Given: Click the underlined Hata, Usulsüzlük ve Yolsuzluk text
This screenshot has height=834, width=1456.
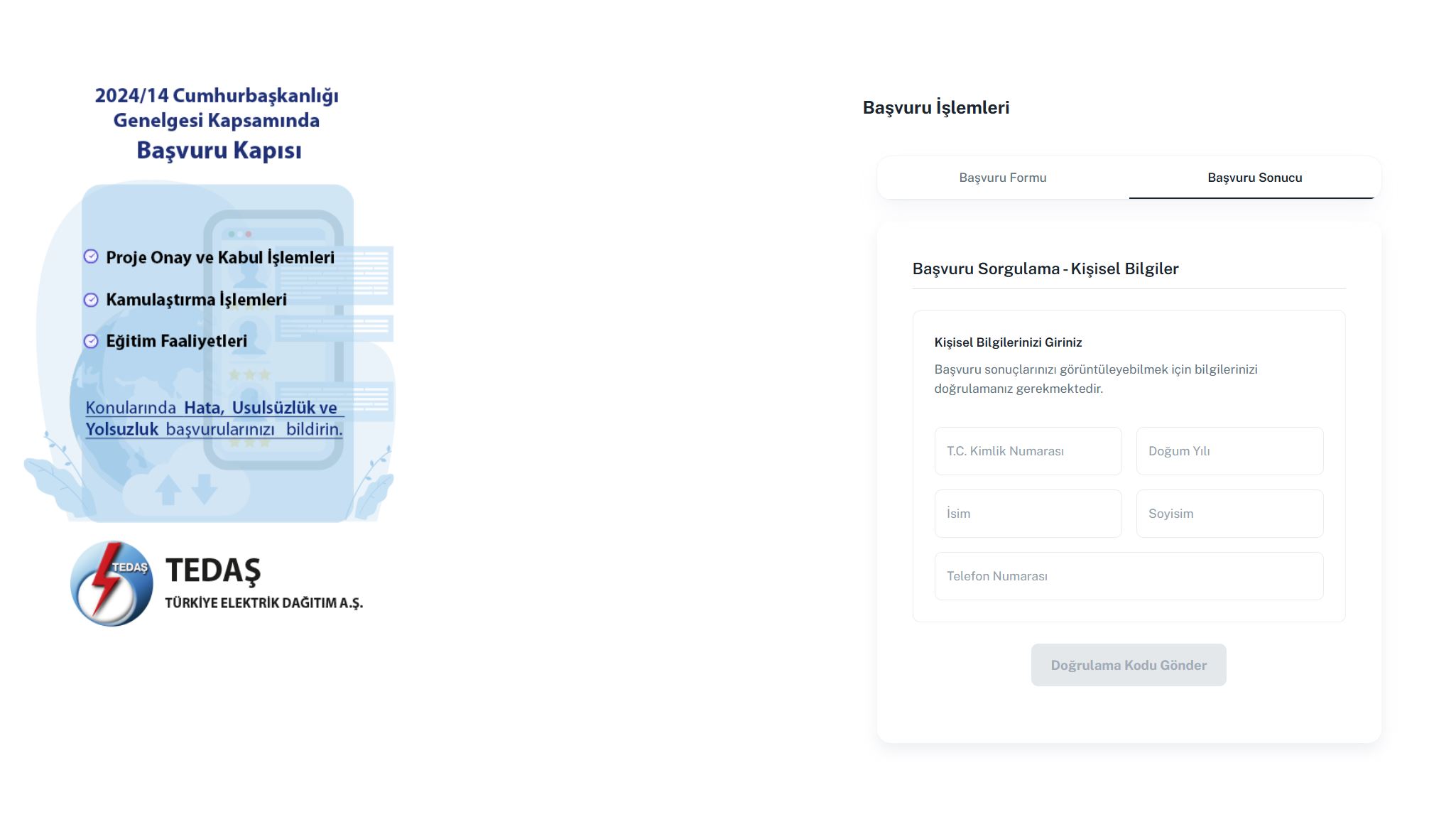Looking at the screenshot, I should click(214, 418).
